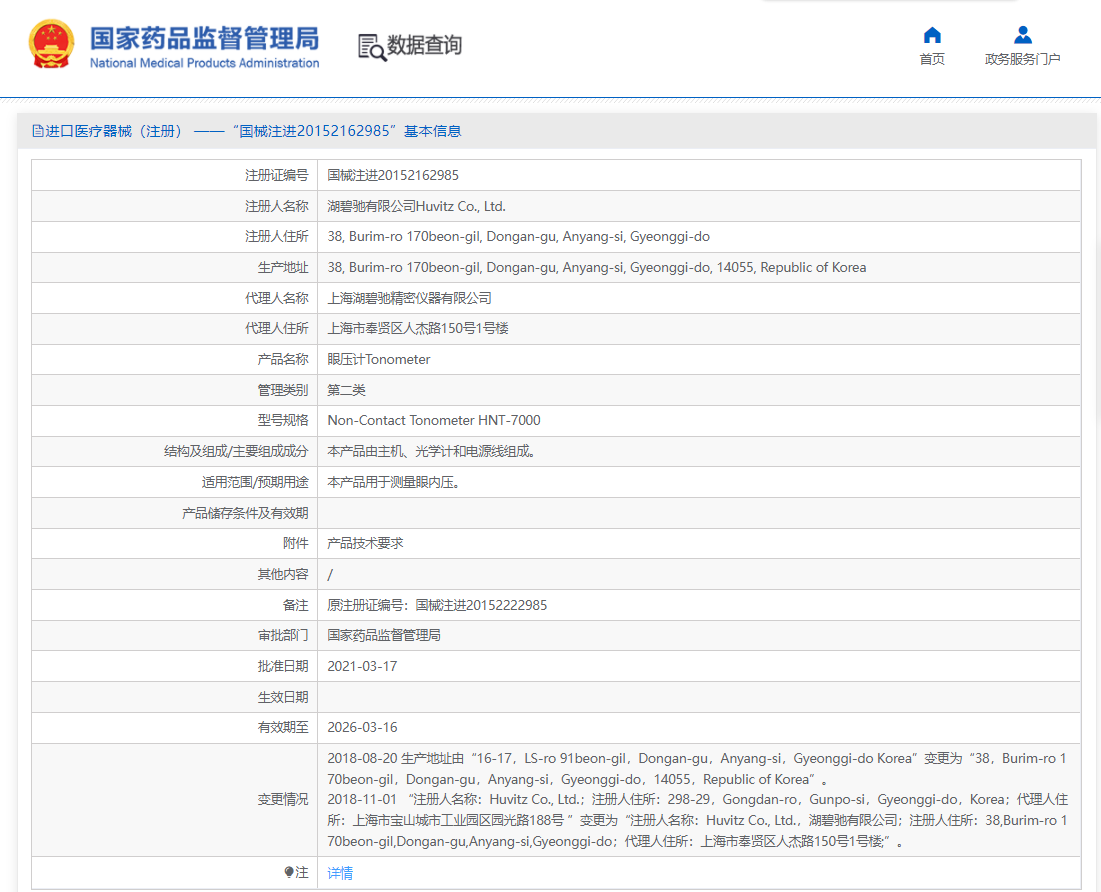The height and width of the screenshot is (892, 1101).
Task: Select 国家药品监督管理局 in the 审批部门 row
Action: 384,636
